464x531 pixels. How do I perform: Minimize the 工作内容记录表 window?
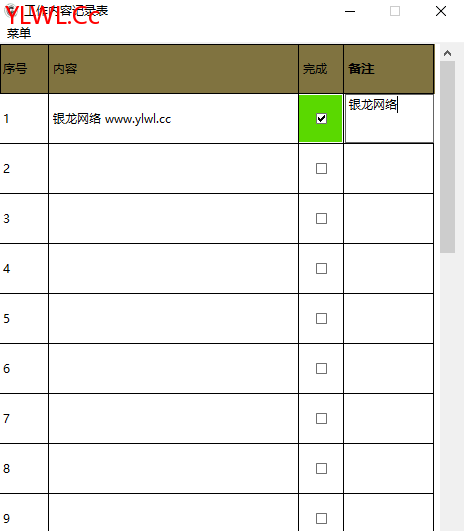pos(350,11)
